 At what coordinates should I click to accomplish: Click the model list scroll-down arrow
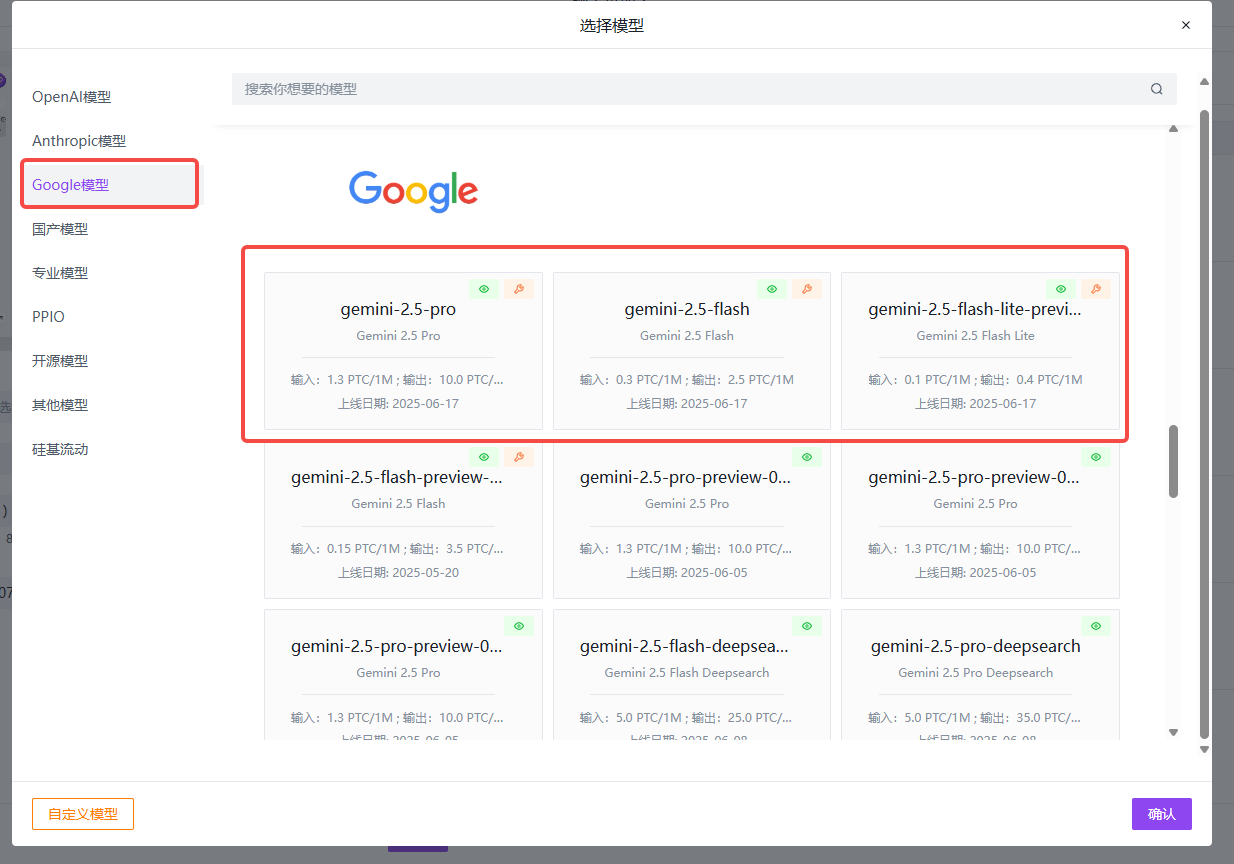pos(1174,733)
